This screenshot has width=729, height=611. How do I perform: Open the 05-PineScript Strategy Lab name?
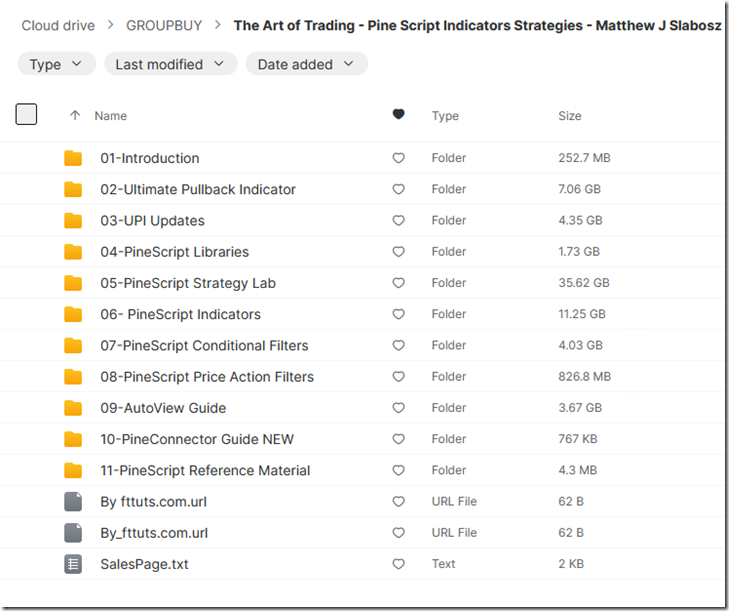188,283
